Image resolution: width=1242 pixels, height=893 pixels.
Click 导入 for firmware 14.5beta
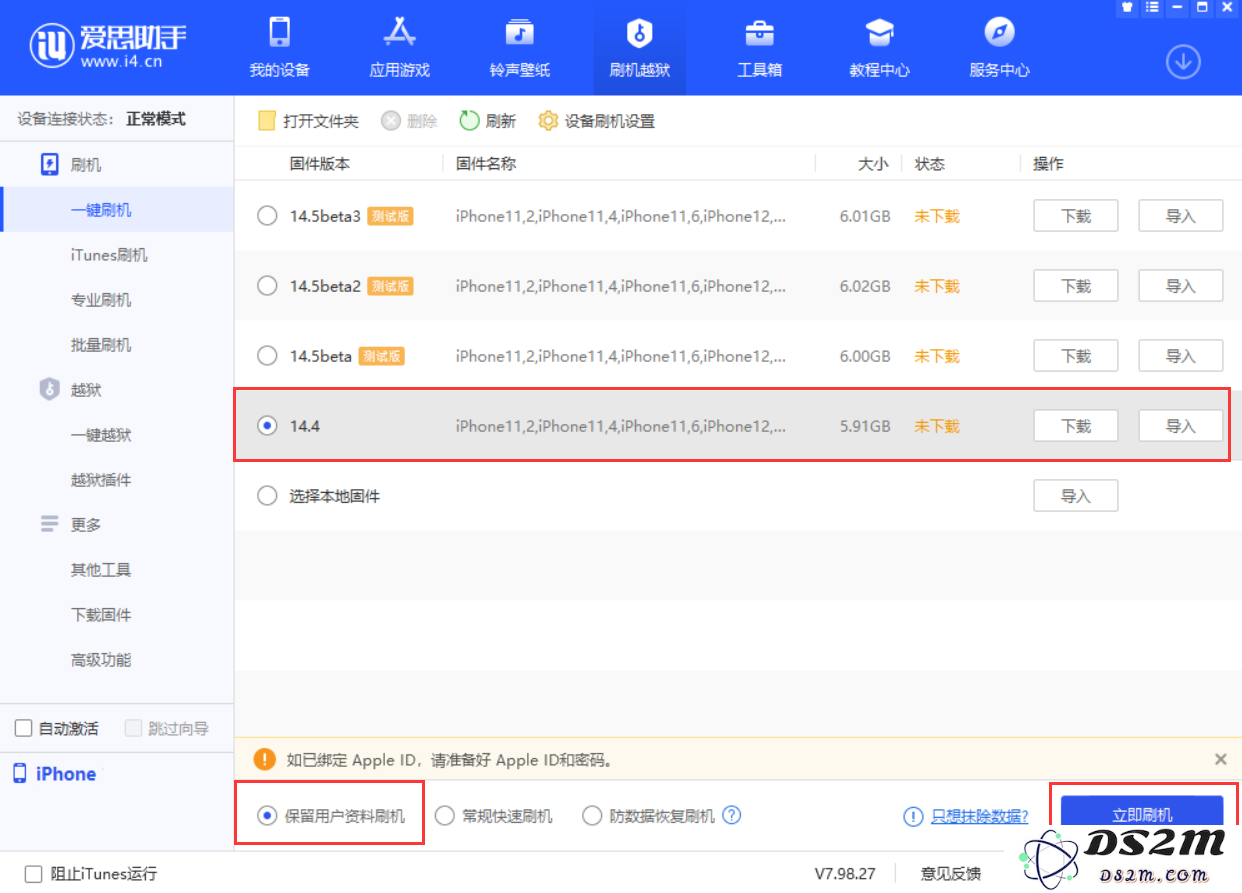point(1181,356)
